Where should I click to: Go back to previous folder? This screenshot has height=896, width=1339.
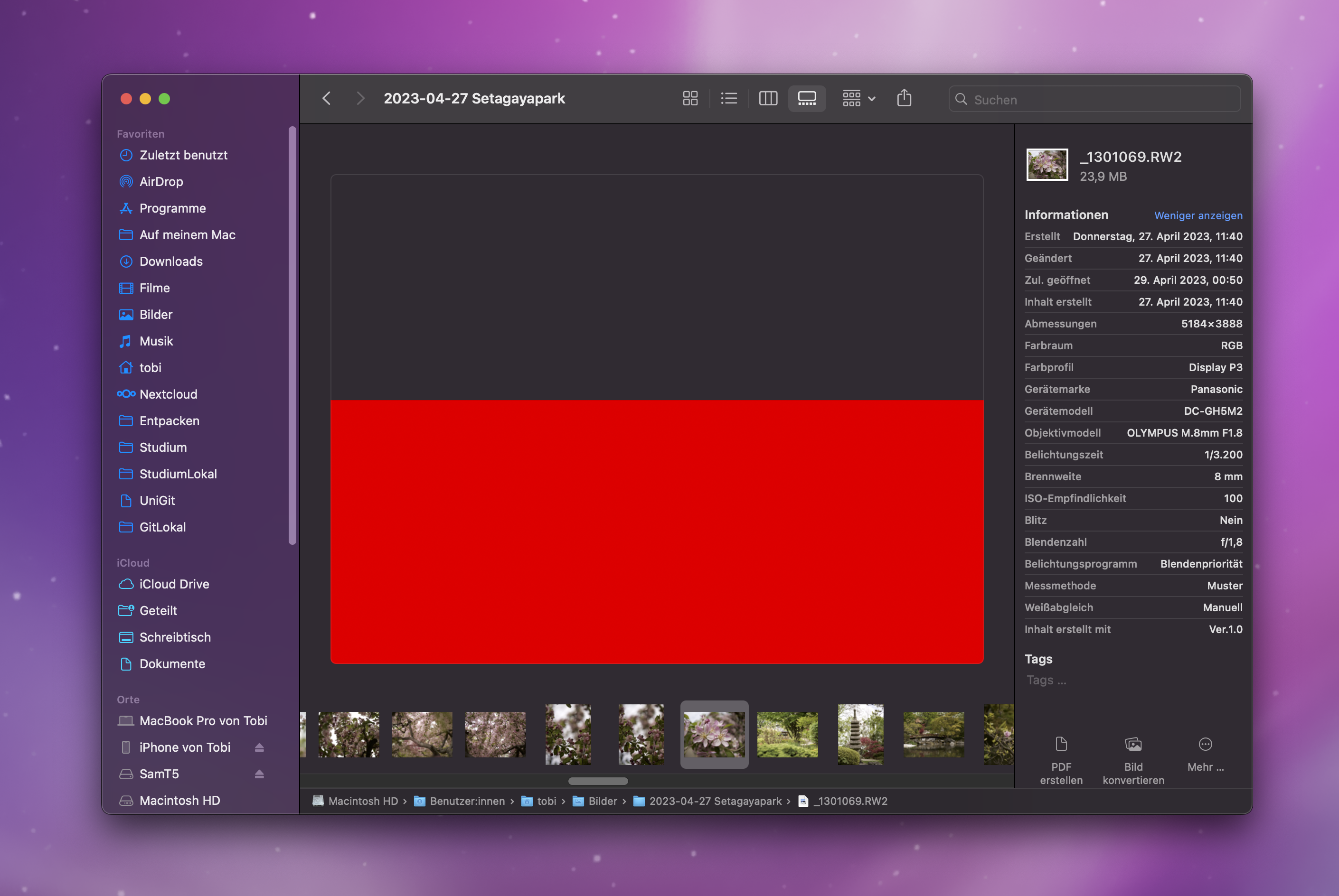click(x=327, y=99)
